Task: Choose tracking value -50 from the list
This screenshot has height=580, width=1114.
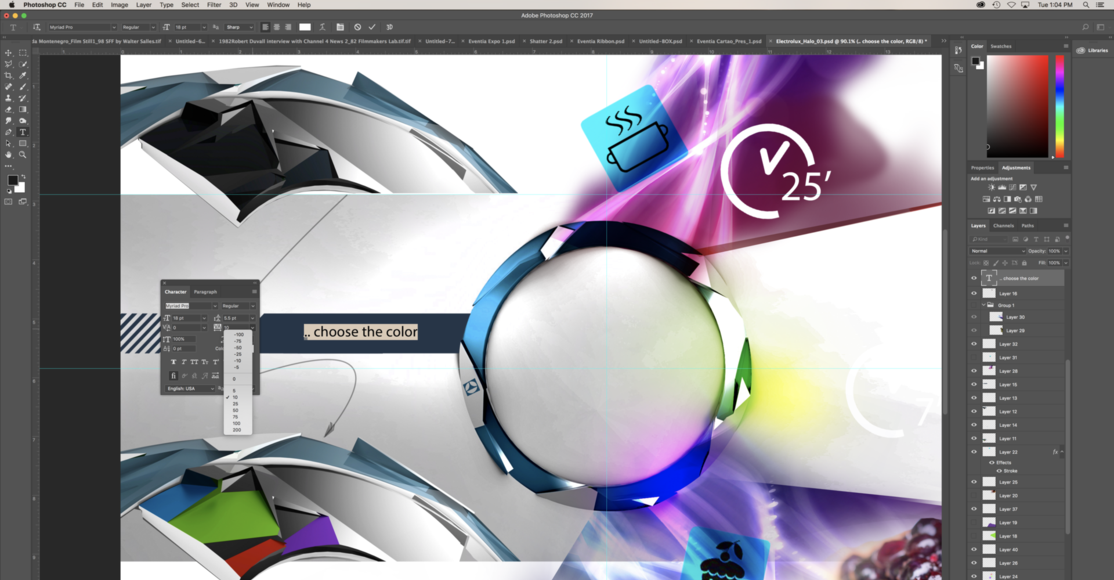Action: [x=238, y=348]
